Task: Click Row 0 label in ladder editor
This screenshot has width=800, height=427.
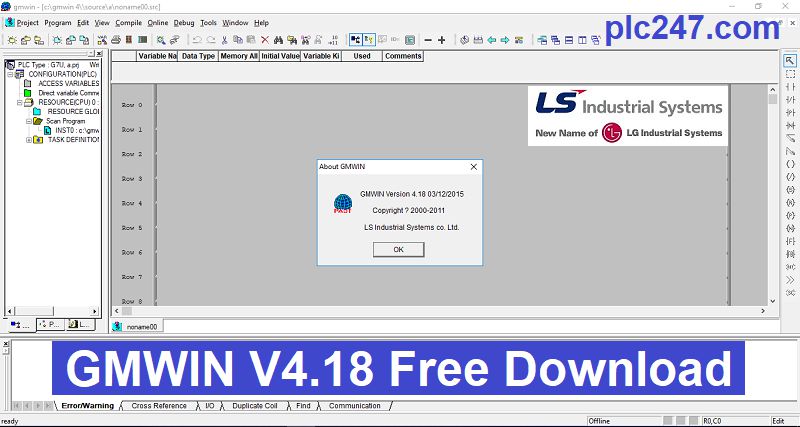Action: pos(132,105)
